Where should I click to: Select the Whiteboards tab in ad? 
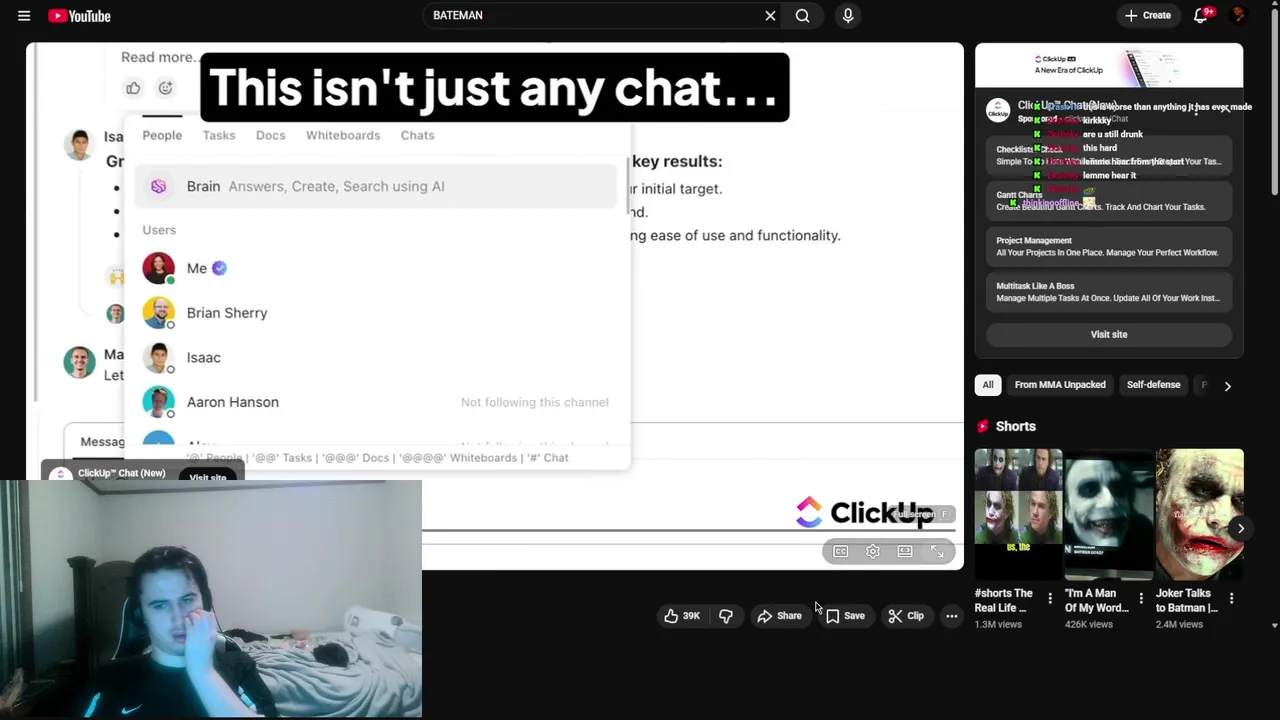(343, 135)
